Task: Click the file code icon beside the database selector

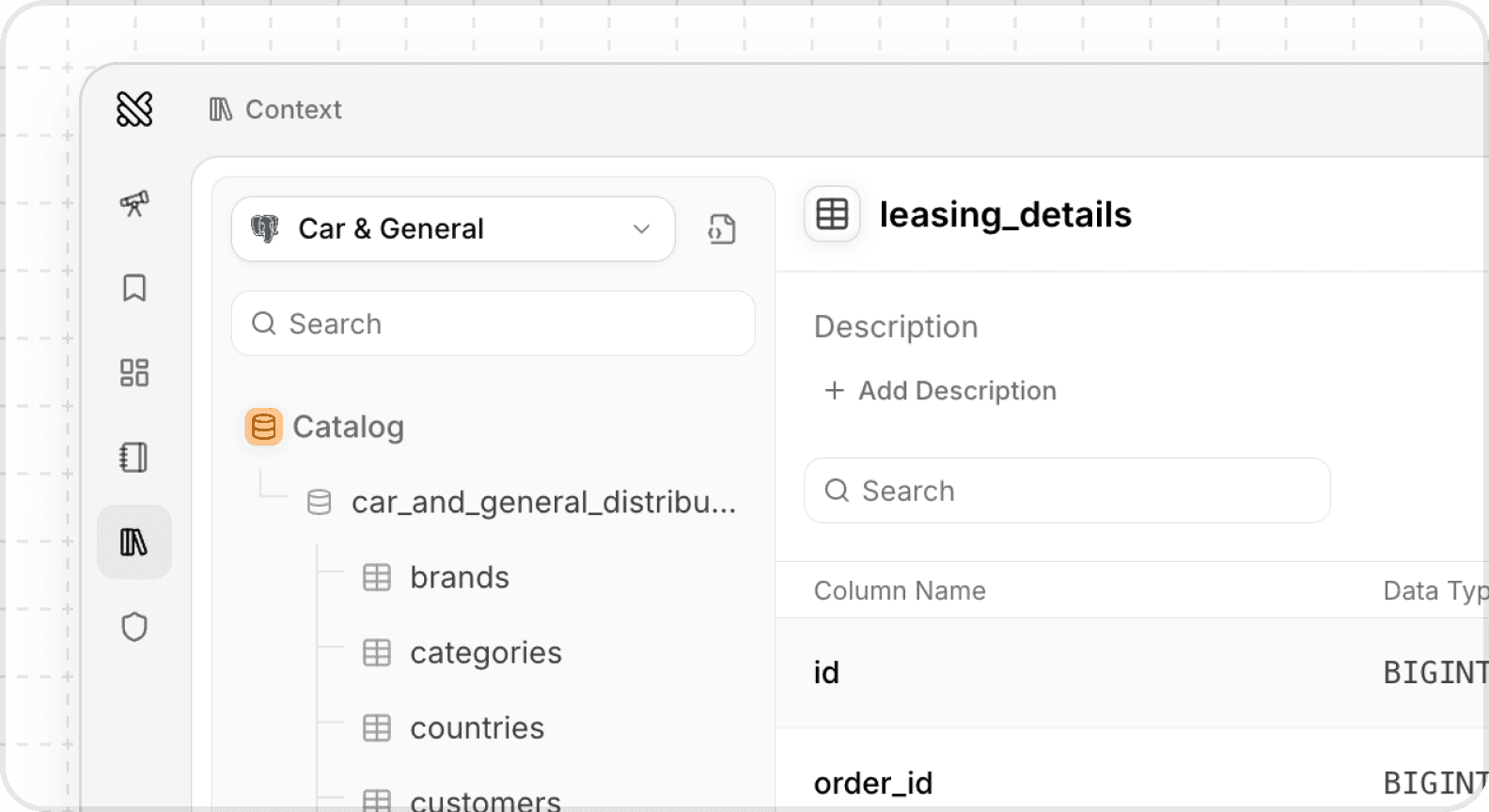Action: pos(722,229)
